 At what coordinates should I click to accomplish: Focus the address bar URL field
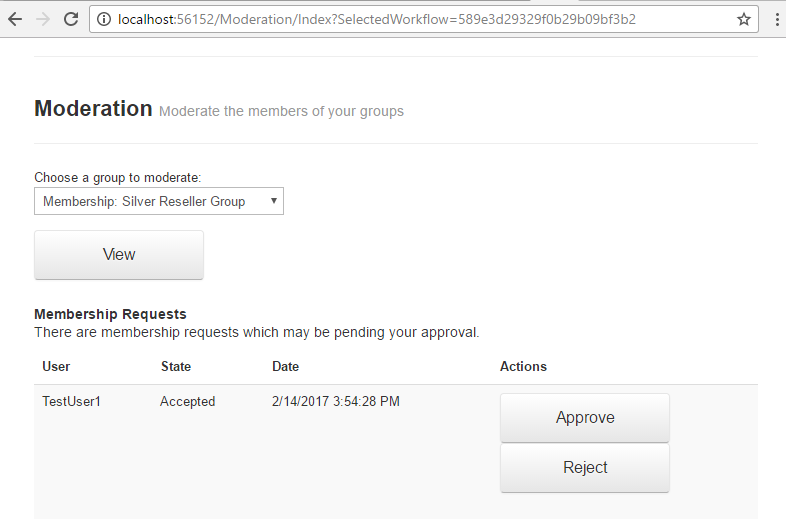(x=400, y=19)
